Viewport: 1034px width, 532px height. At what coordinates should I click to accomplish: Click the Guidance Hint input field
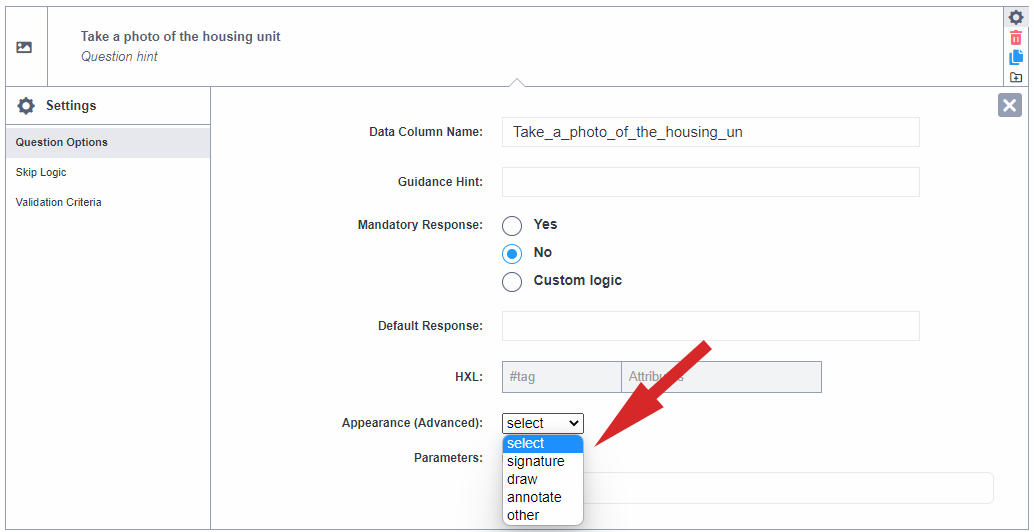tap(710, 182)
